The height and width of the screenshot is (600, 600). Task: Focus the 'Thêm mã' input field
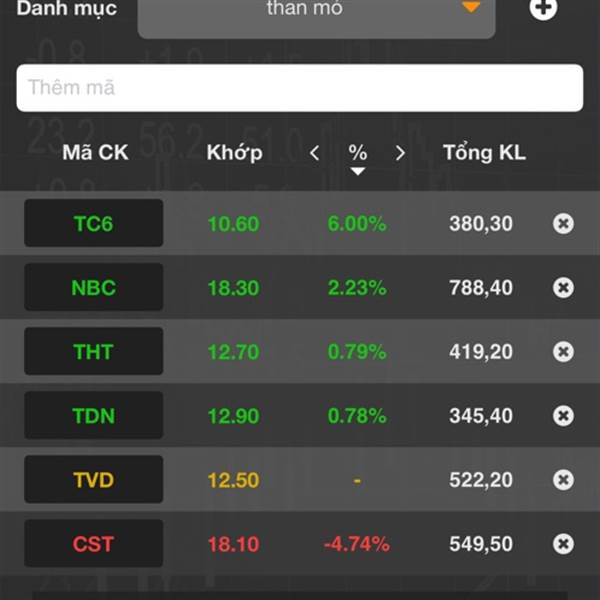click(x=300, y=88)
